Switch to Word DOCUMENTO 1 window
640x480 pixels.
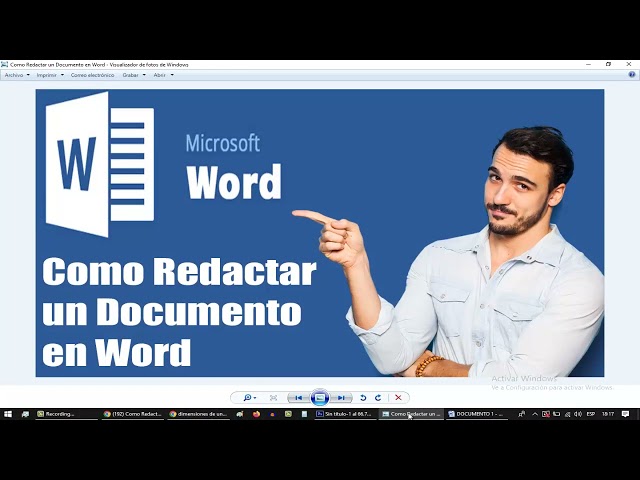click(x=477, y=414)
